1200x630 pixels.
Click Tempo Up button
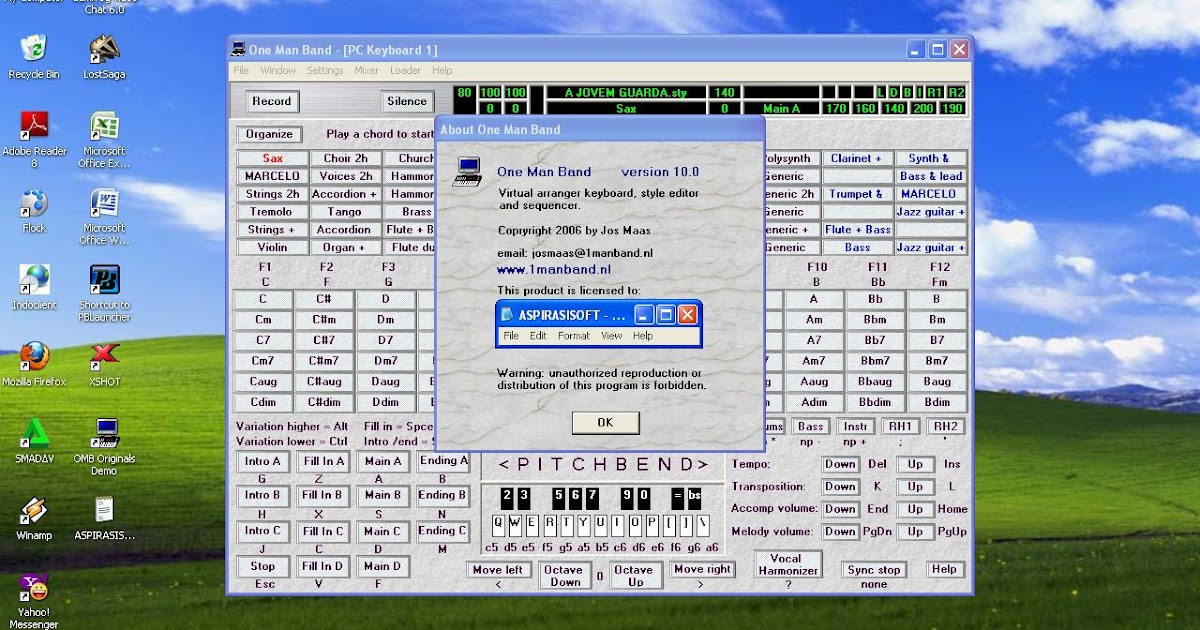(x=915, y=464)
